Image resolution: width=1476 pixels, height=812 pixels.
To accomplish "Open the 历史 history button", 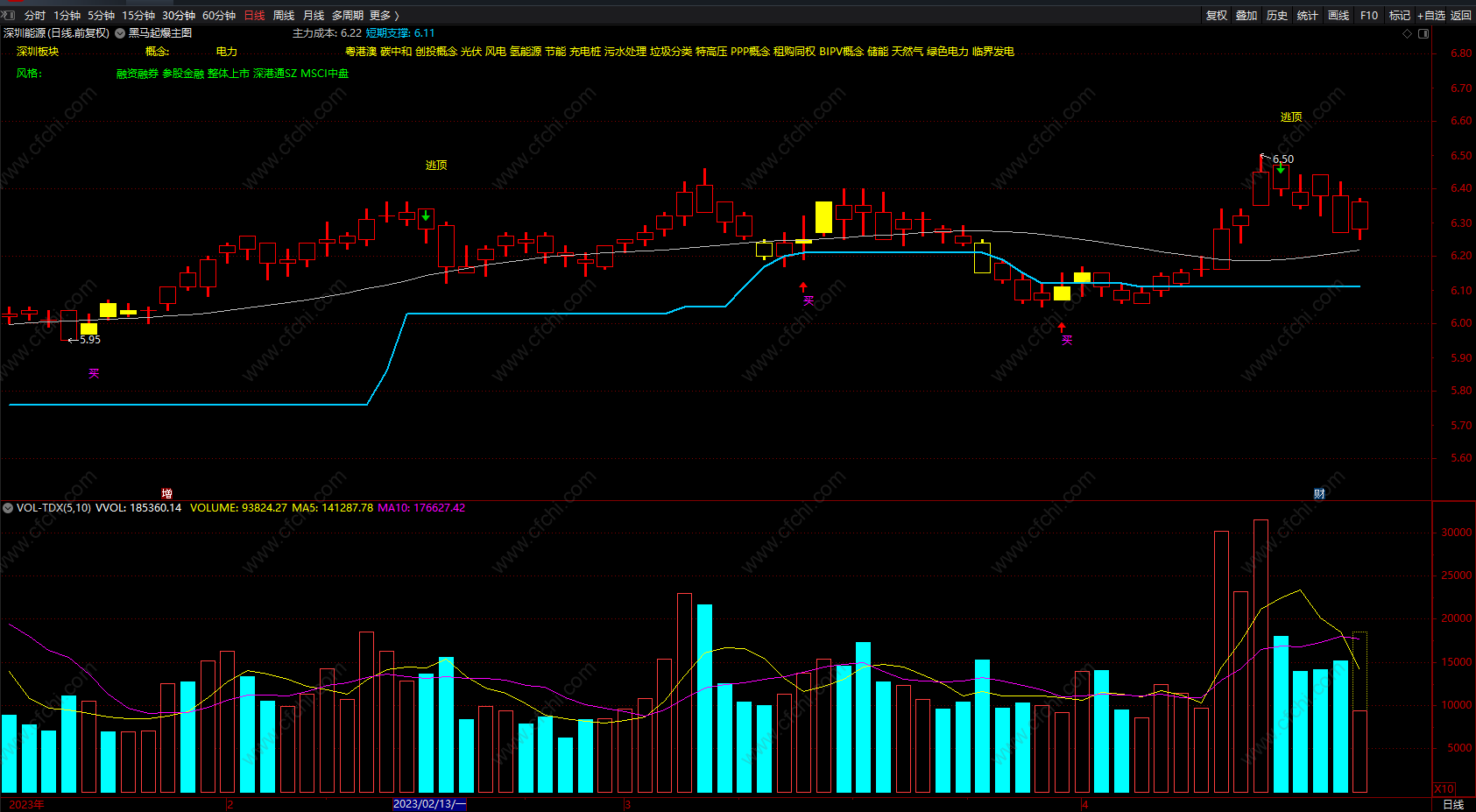I will (1277, 15).
